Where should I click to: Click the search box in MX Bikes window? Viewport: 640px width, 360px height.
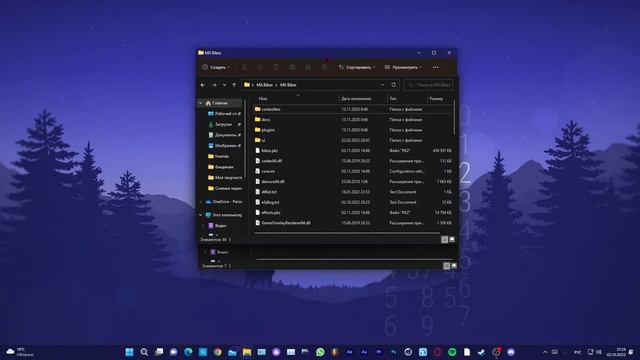[x=429, y=85]
